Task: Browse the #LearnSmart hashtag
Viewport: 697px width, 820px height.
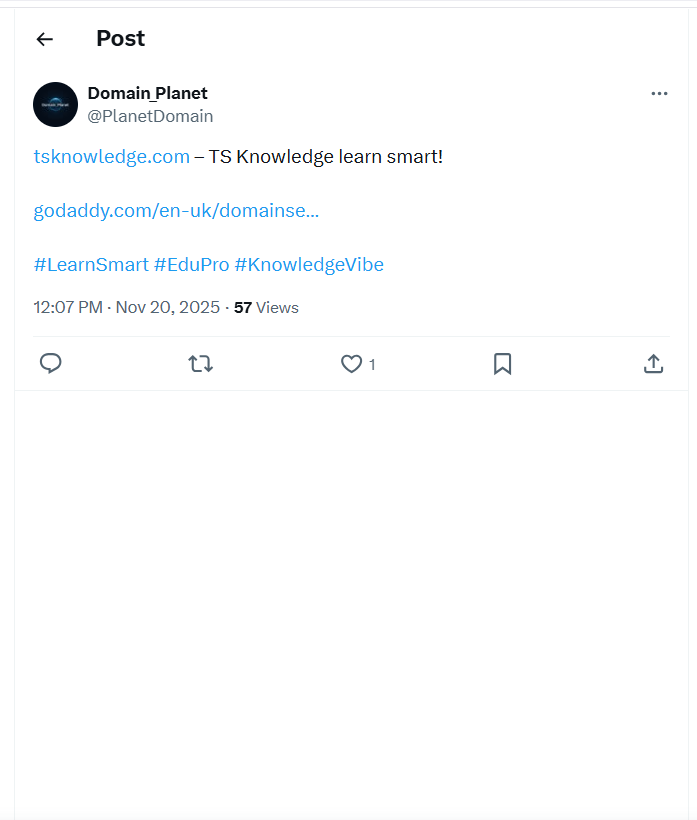Action: coord(91,265)
